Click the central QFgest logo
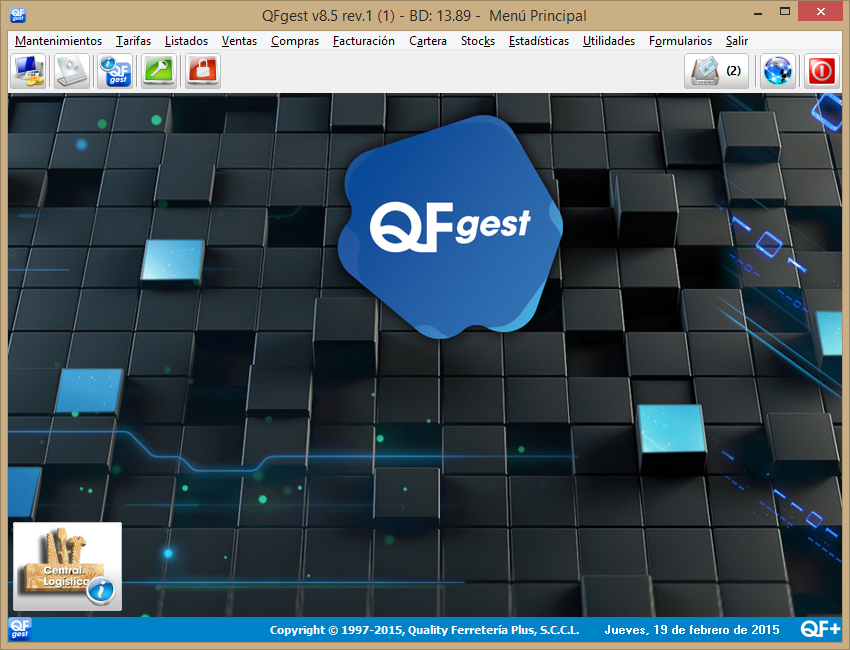 click(450, 226)
